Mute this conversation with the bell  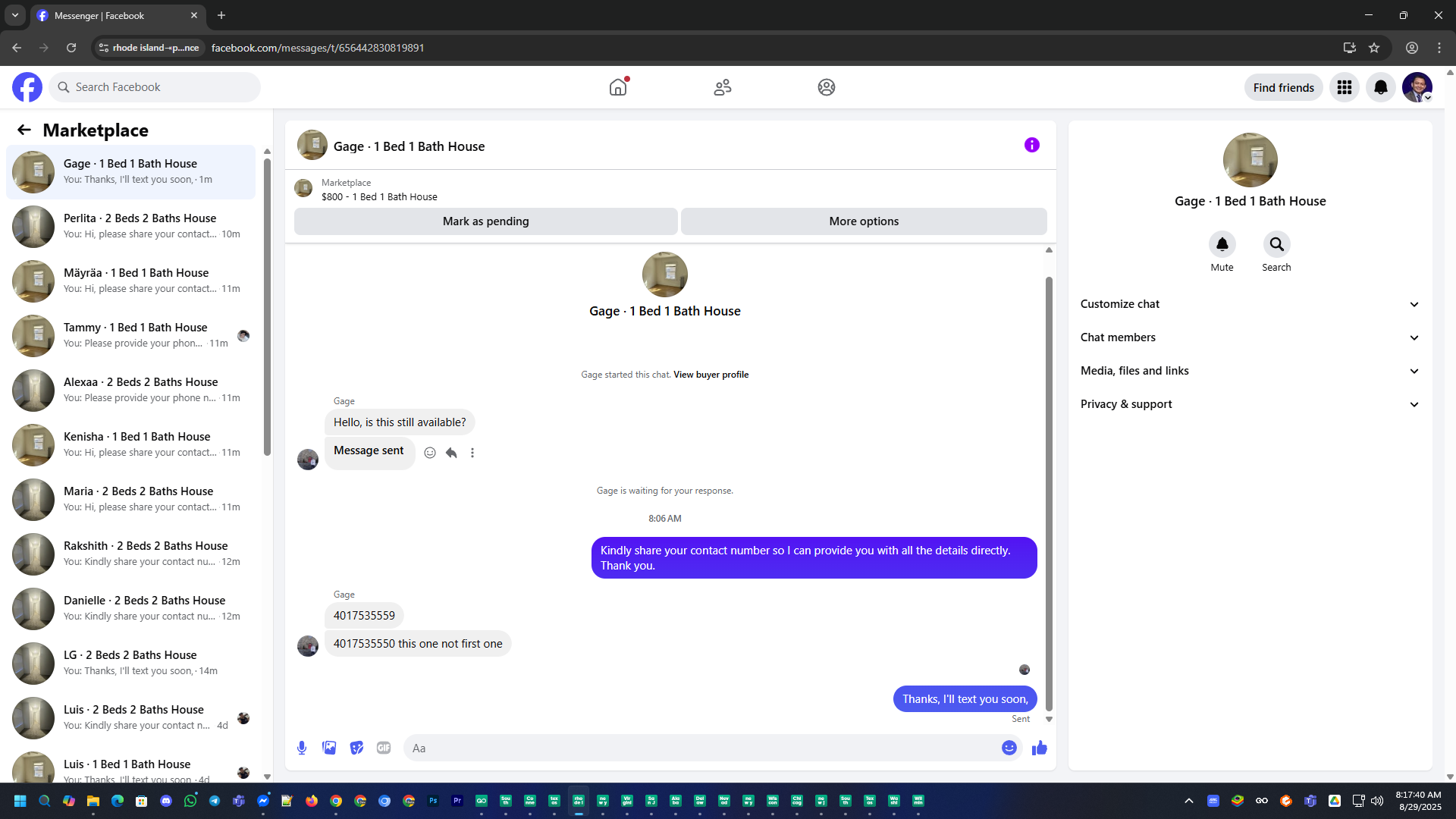[1222, 244]
